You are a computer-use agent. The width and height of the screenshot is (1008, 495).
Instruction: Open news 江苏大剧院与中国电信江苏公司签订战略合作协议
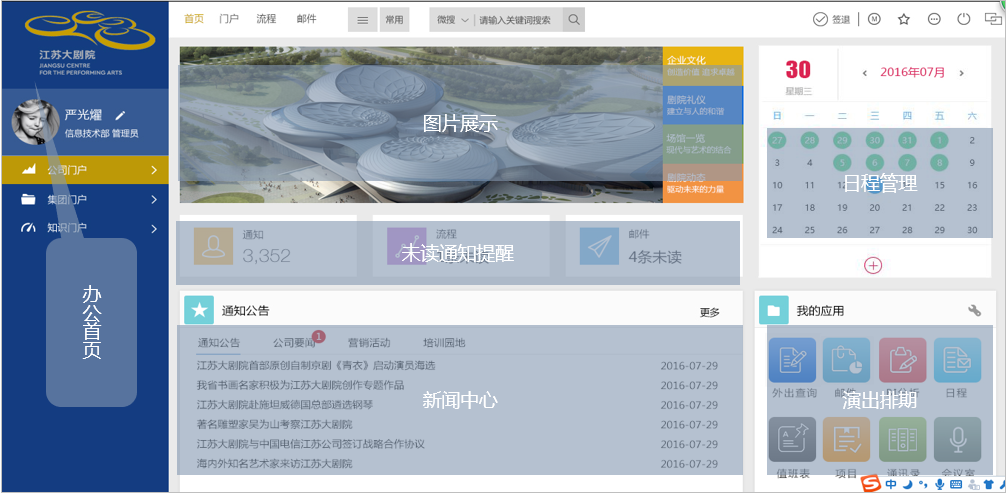click(310, 444)
